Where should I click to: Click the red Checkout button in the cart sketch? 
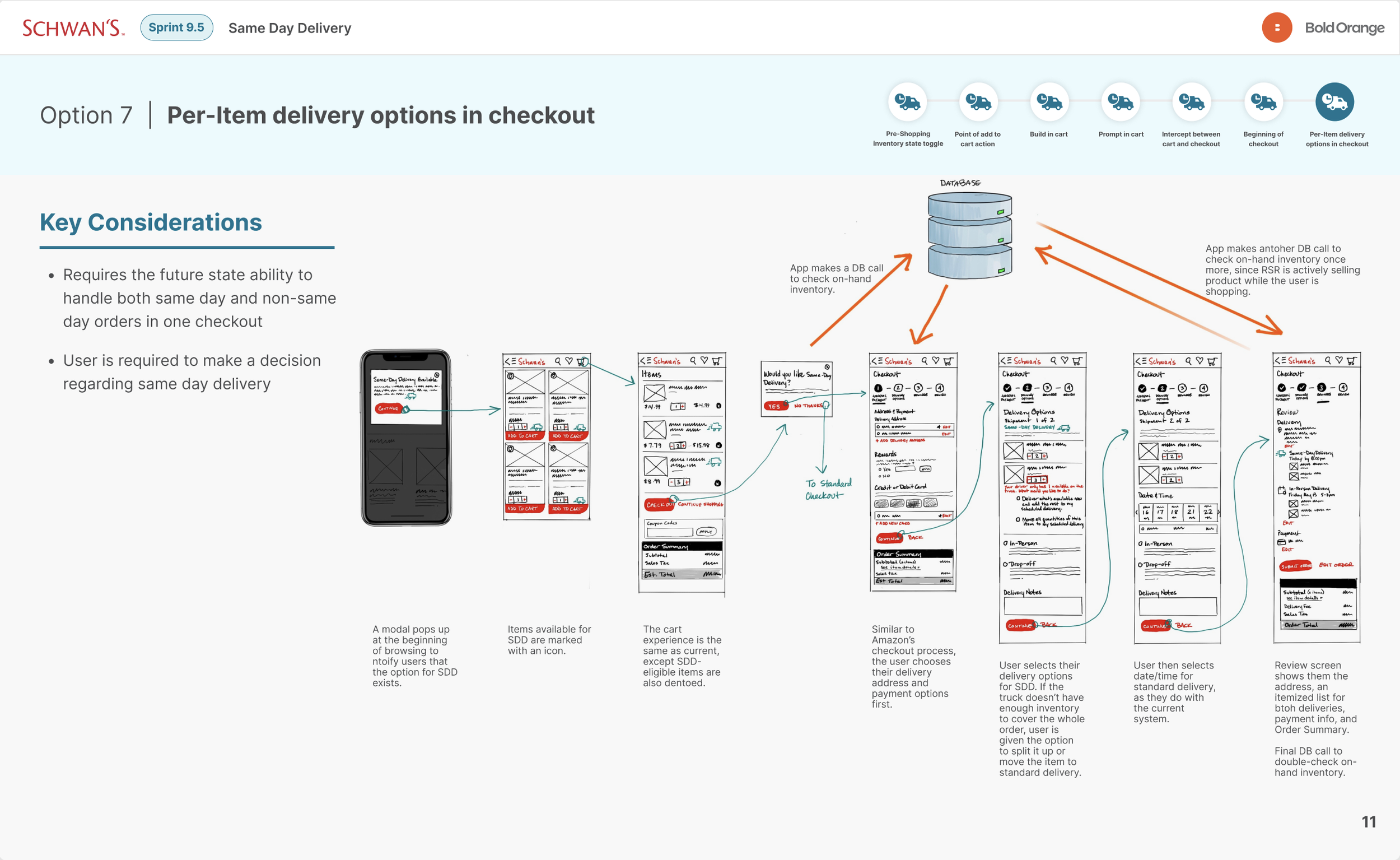659,504
